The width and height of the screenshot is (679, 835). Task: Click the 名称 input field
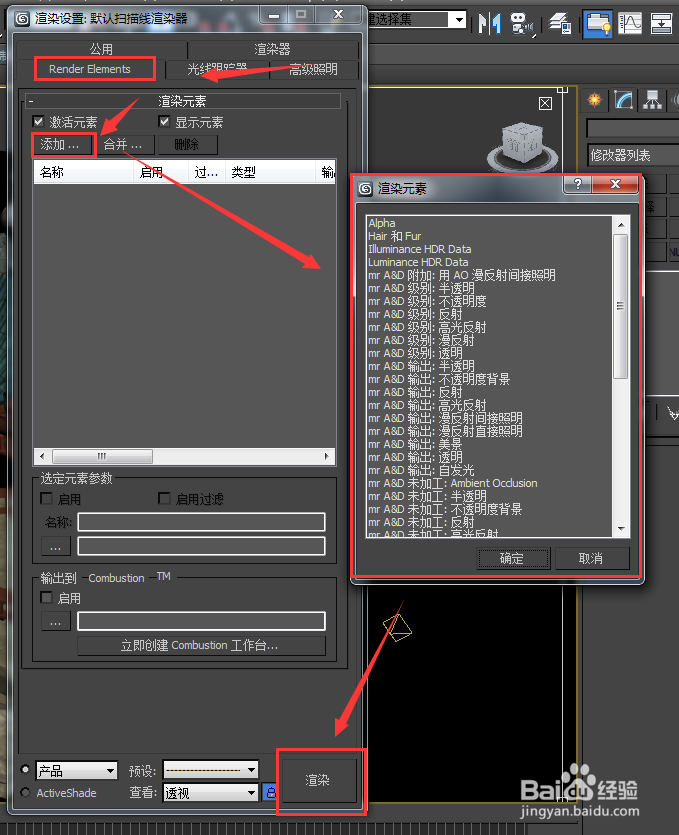point(201,522)
